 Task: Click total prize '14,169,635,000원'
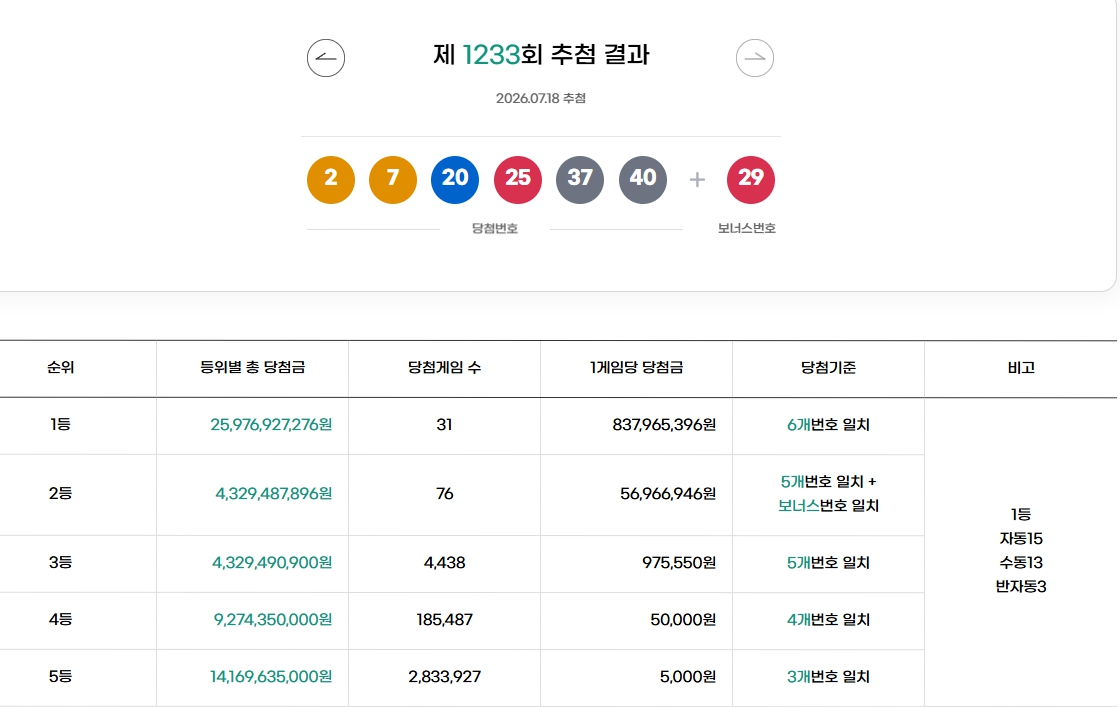271,676
